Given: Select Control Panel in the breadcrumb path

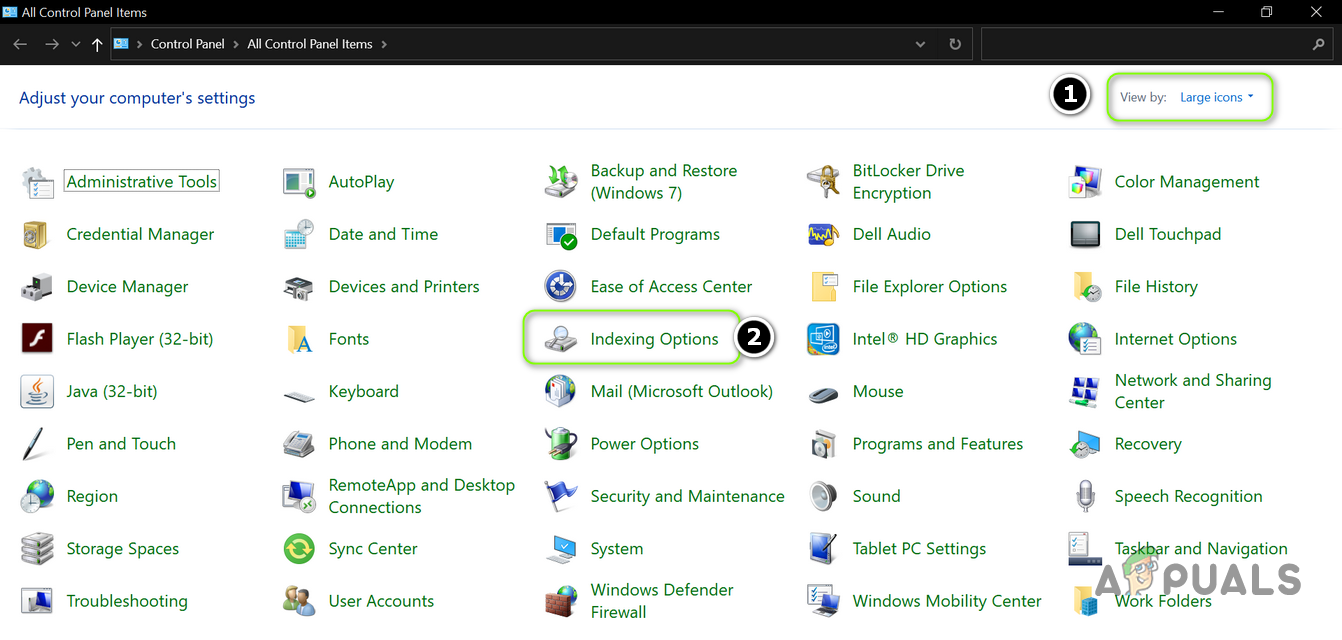Looking at the screenshot, I should (187, 45).
